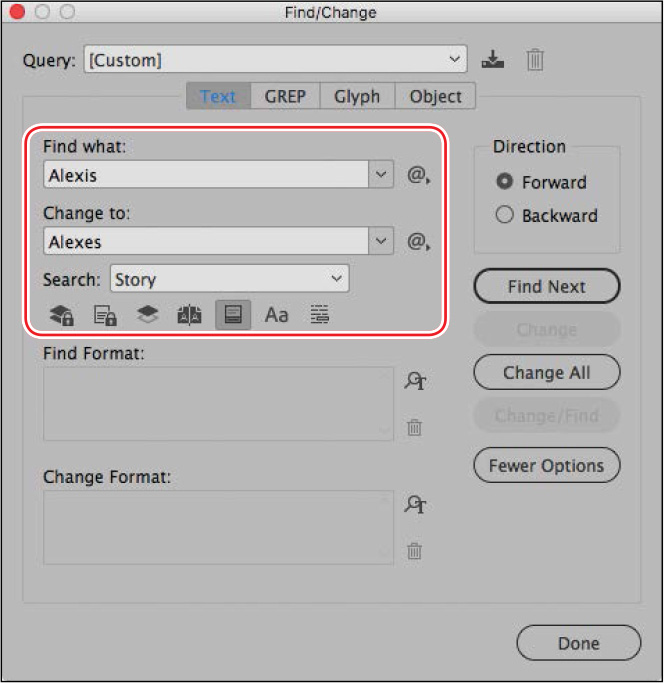Click the Save Query icon
Viewport: 664px width, 683px height.
[493, 60]
